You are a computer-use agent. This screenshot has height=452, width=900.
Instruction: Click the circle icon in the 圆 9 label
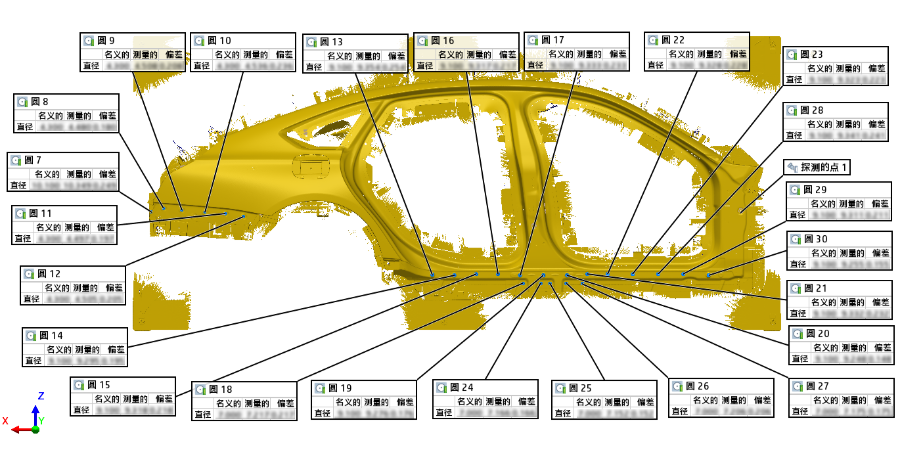[x=88, y=41]
